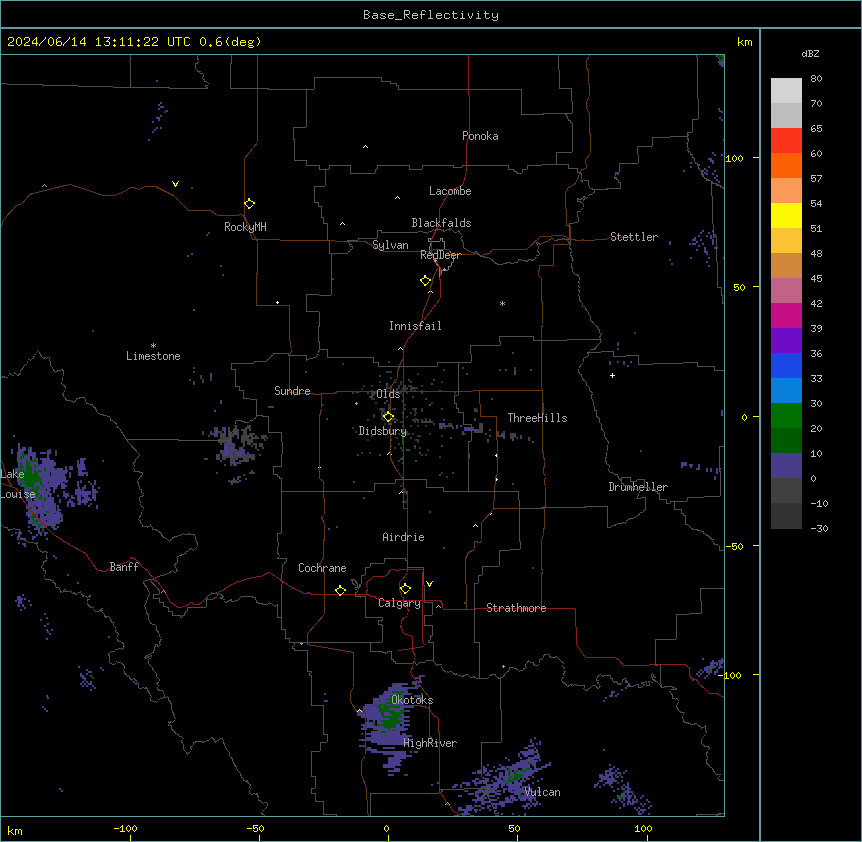
Task: Choose the indigo 10-0 dBZ legend swatch
Action: pyautogui.click(x=786, y=466)
